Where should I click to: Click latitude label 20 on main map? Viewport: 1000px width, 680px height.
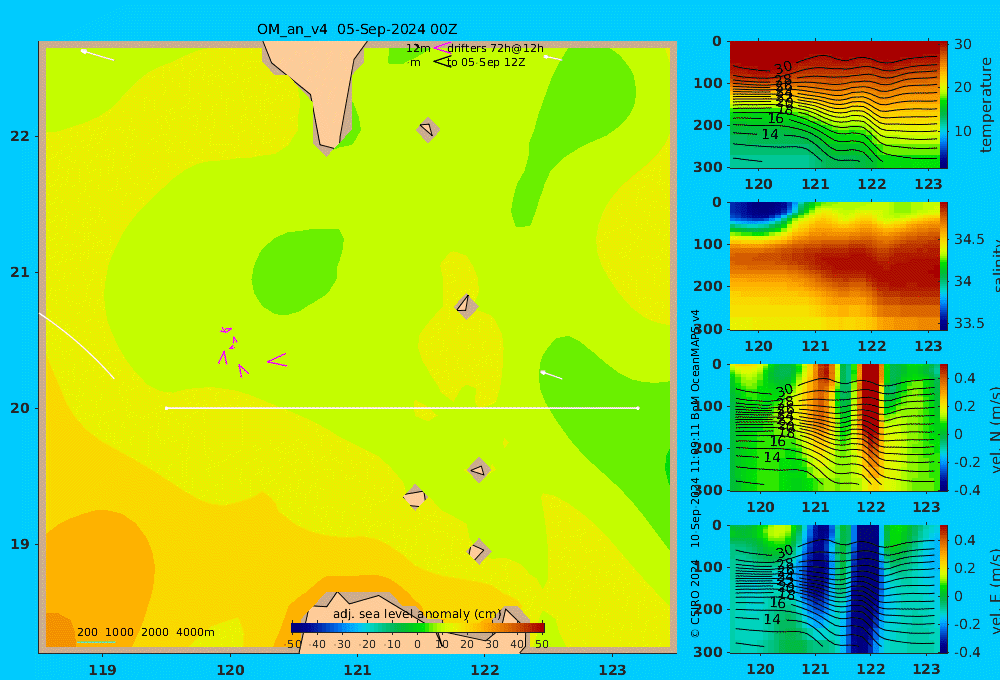coord(20,408)
